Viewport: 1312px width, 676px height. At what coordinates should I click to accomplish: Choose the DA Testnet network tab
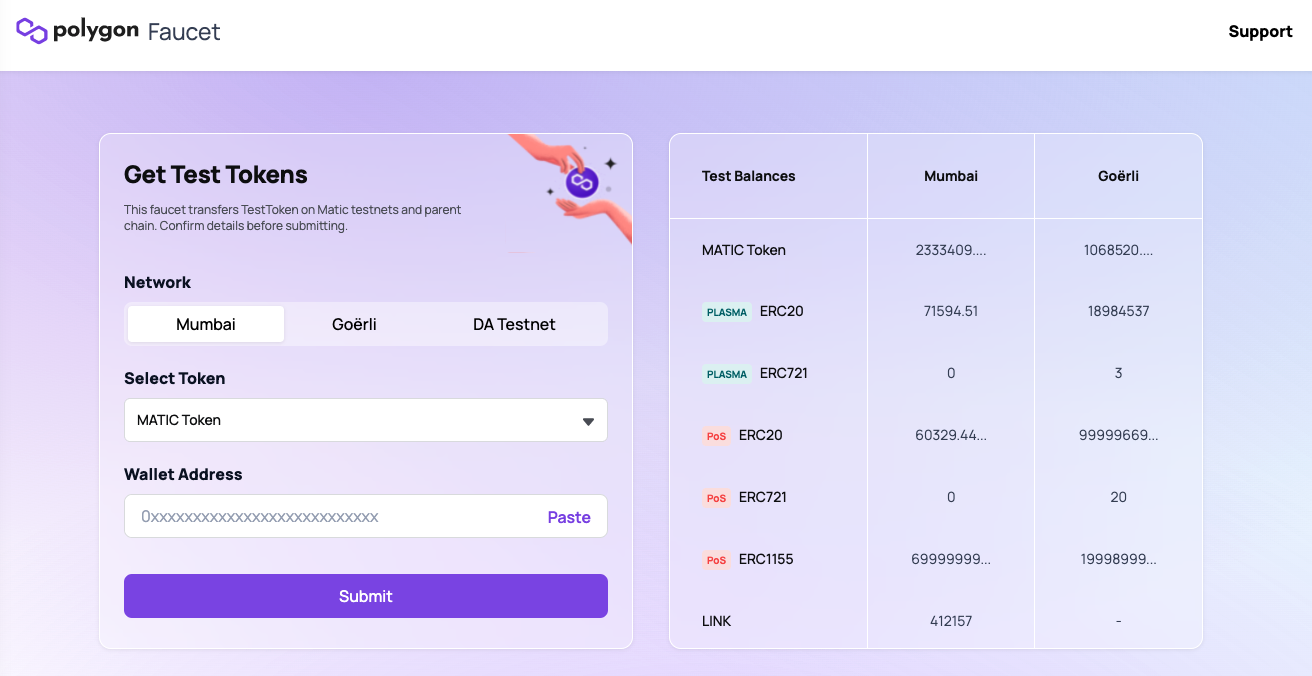coord(514,324)
